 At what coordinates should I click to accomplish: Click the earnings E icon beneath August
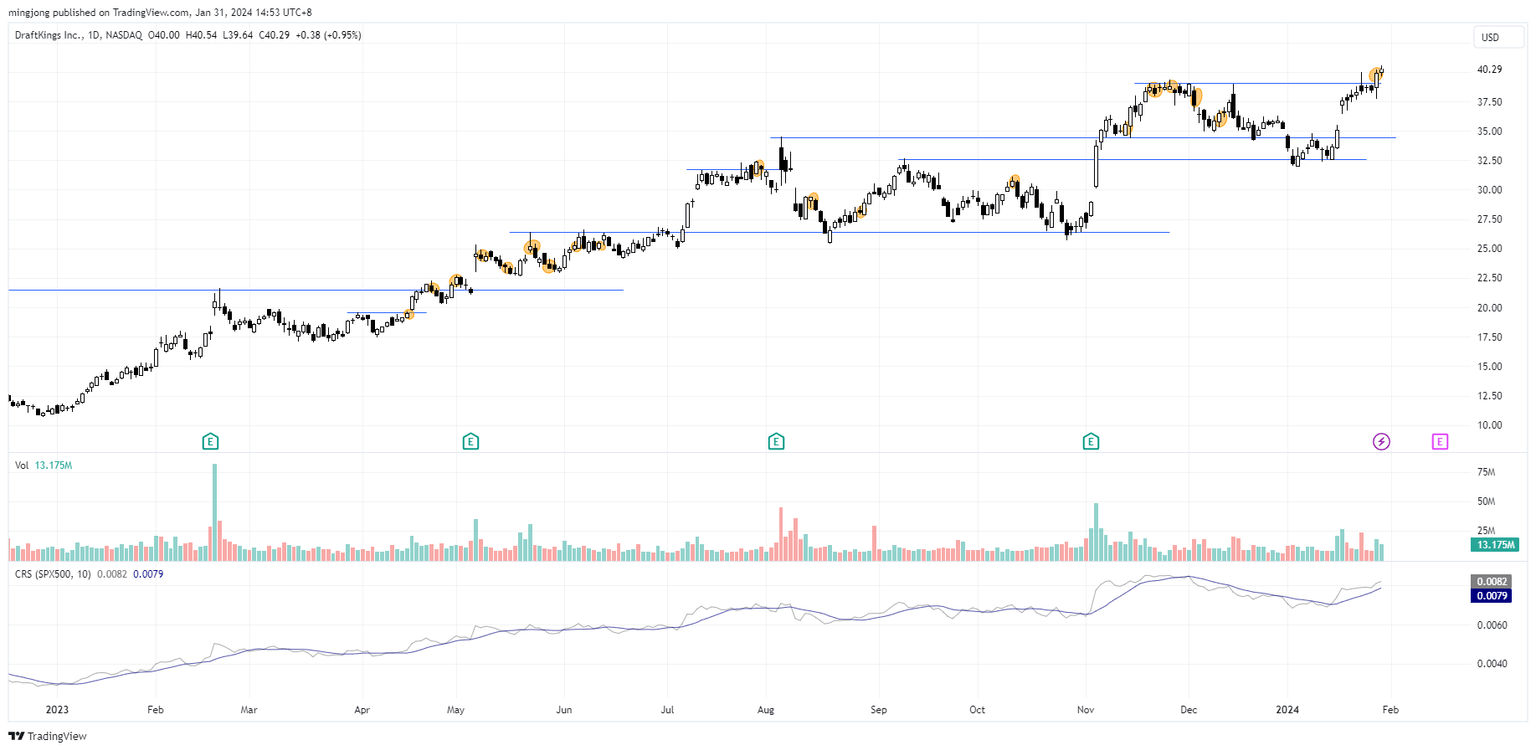pyautogui.click(x=776, y=440)
